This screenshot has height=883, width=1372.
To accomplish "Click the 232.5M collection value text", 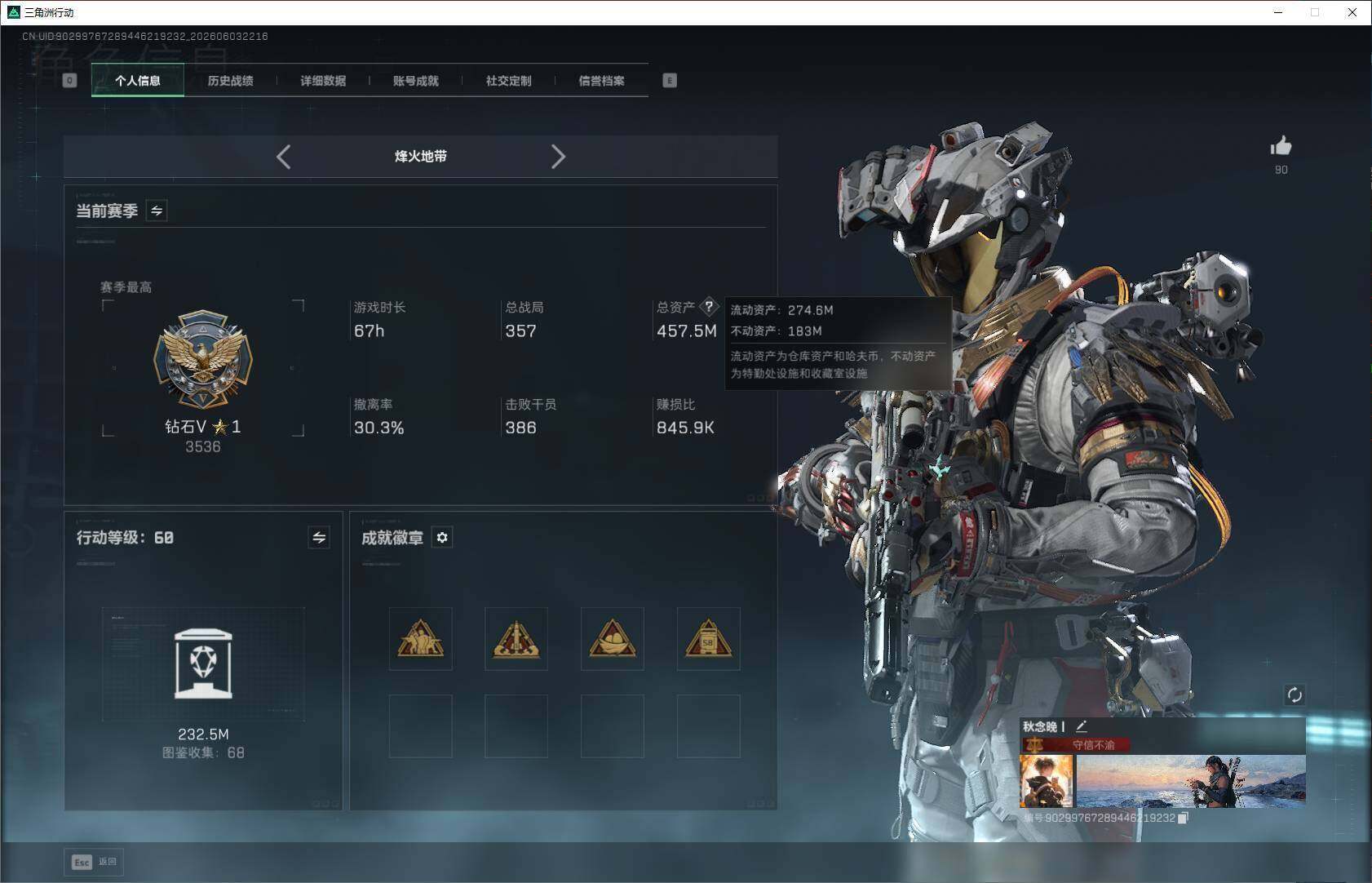I will pyautogui.click(x=203, y=734).
